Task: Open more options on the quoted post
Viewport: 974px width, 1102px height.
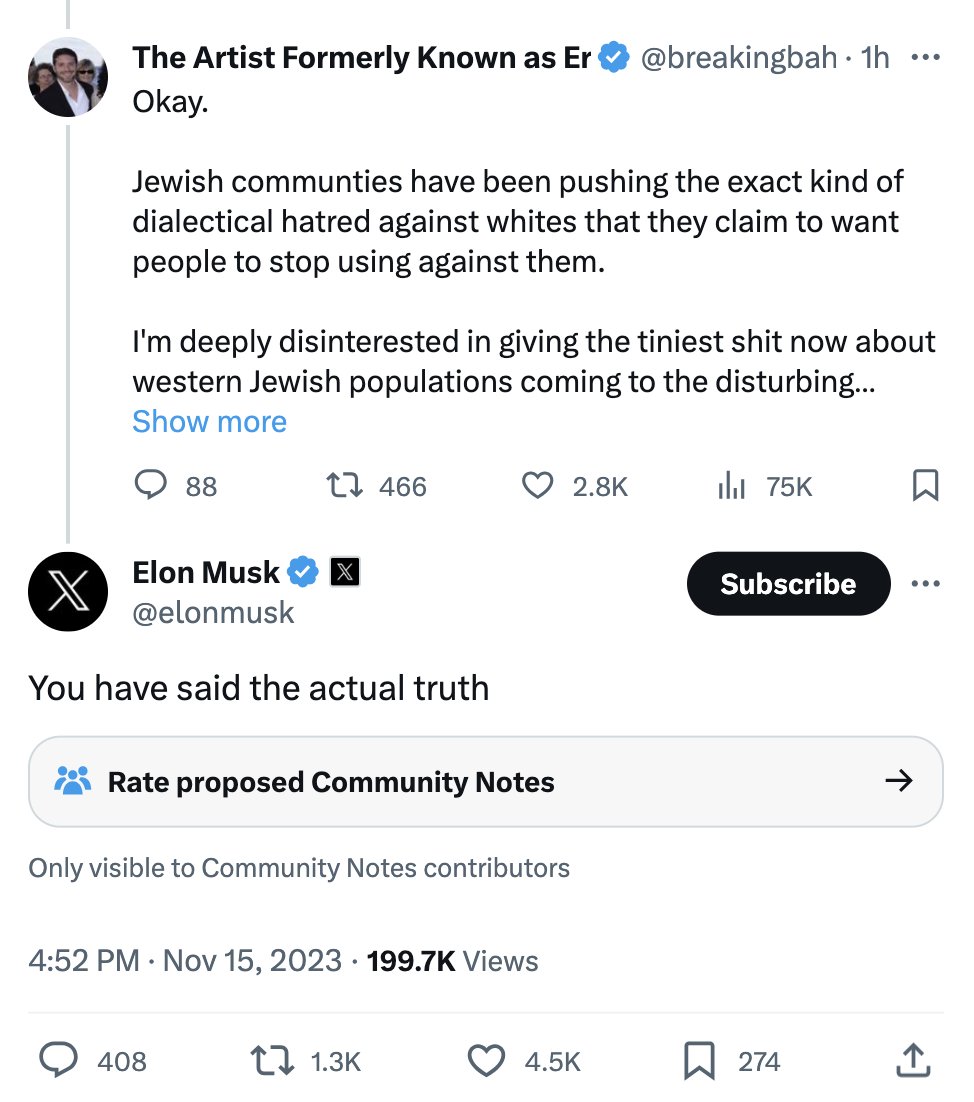Action: (x=926, y=58)
